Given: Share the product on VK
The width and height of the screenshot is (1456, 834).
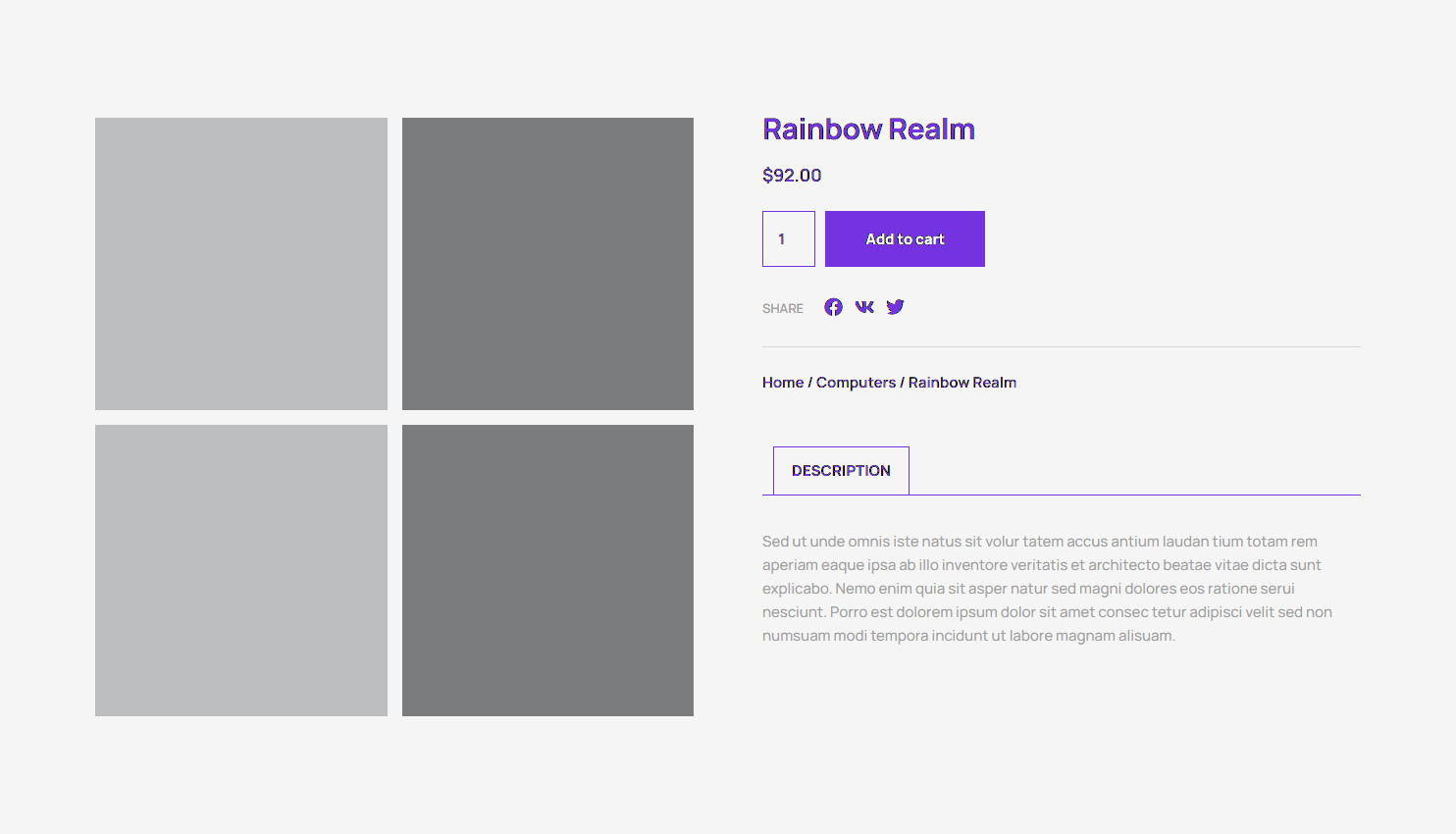Looking at the screenshot, I should pos(864,307).
